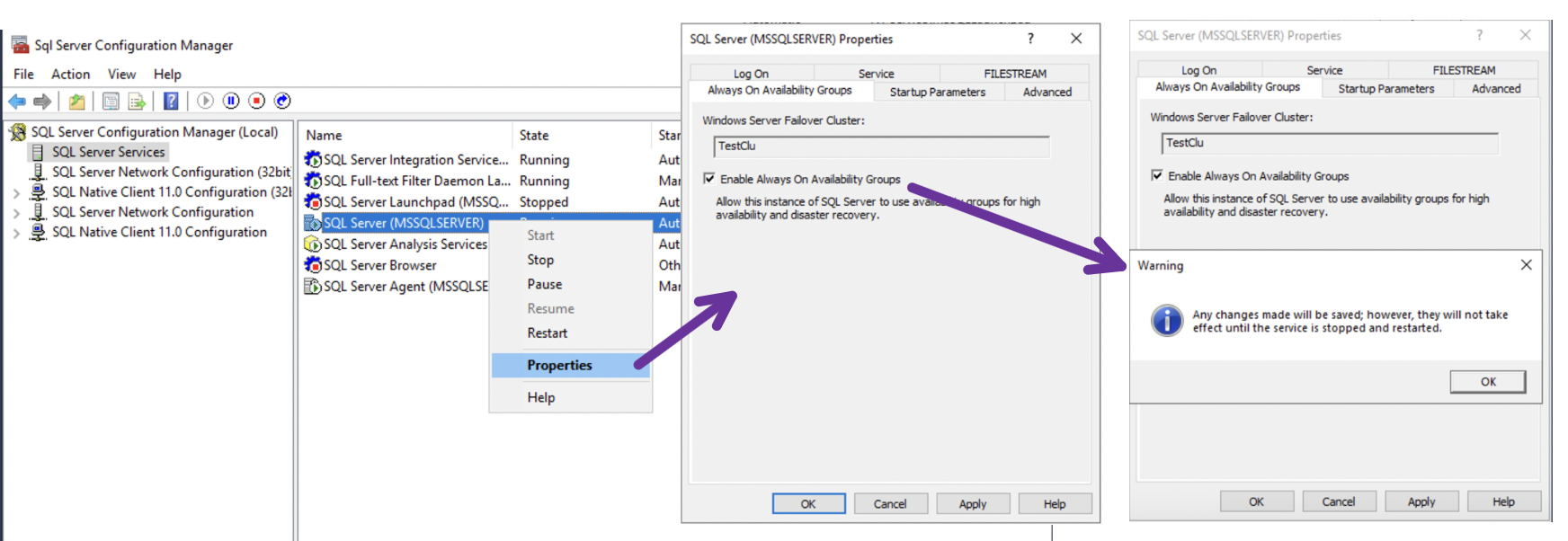The width and height of the screenshot is (1568, 541).
Task: Expand the SQL Native Client 11.0 Configuration (32bit) node
Action: click(x=16, y=192)
